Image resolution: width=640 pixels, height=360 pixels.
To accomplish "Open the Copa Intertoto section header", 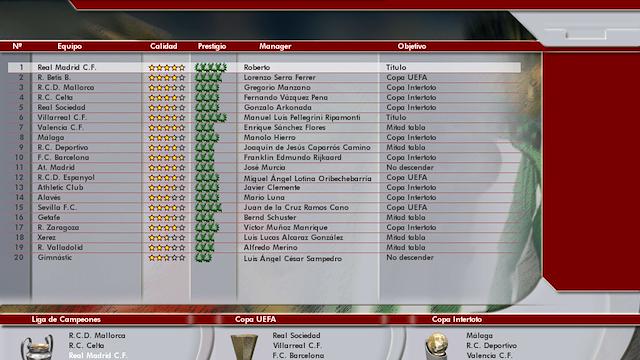I will click(x=457, y=319).
